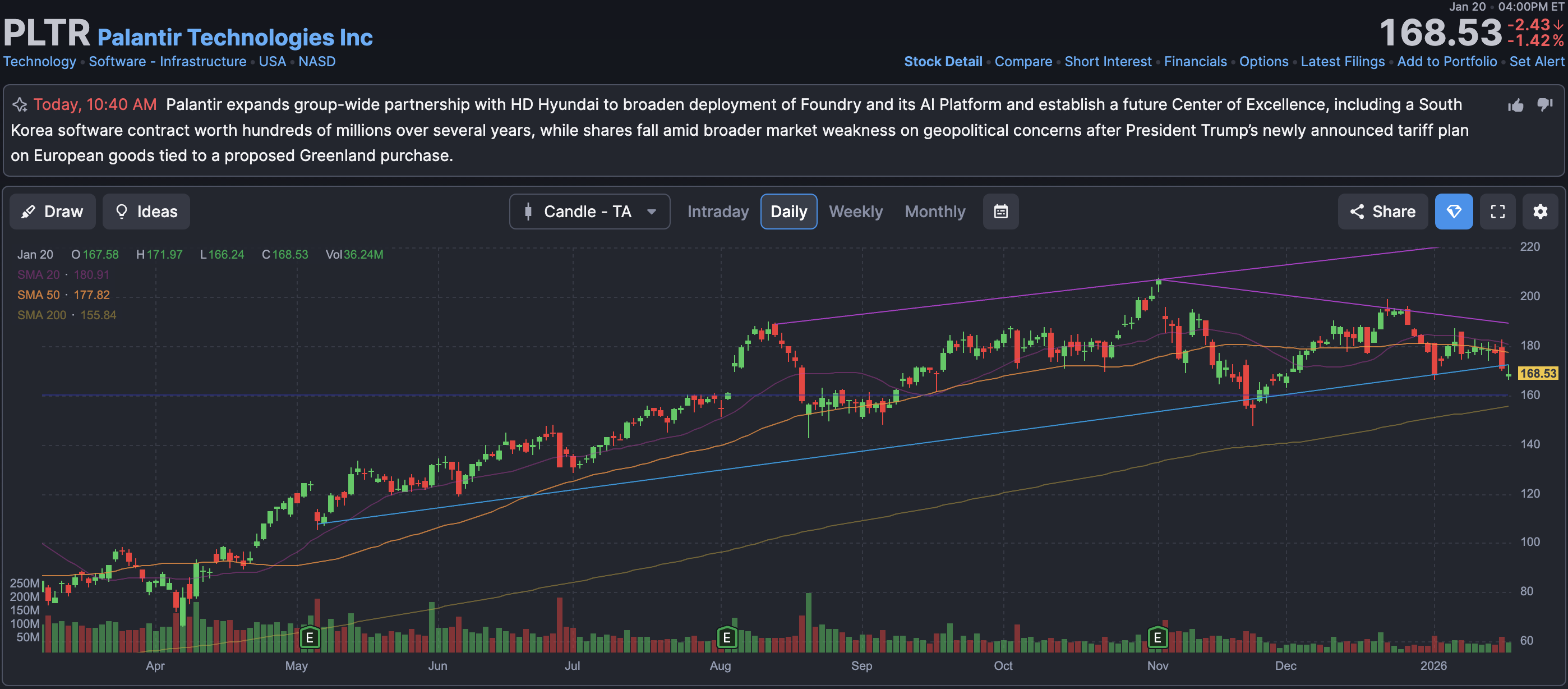The image size is (1568, 689).
Task: Click the SMA 50 legend label
Action: tap(38, 295)
